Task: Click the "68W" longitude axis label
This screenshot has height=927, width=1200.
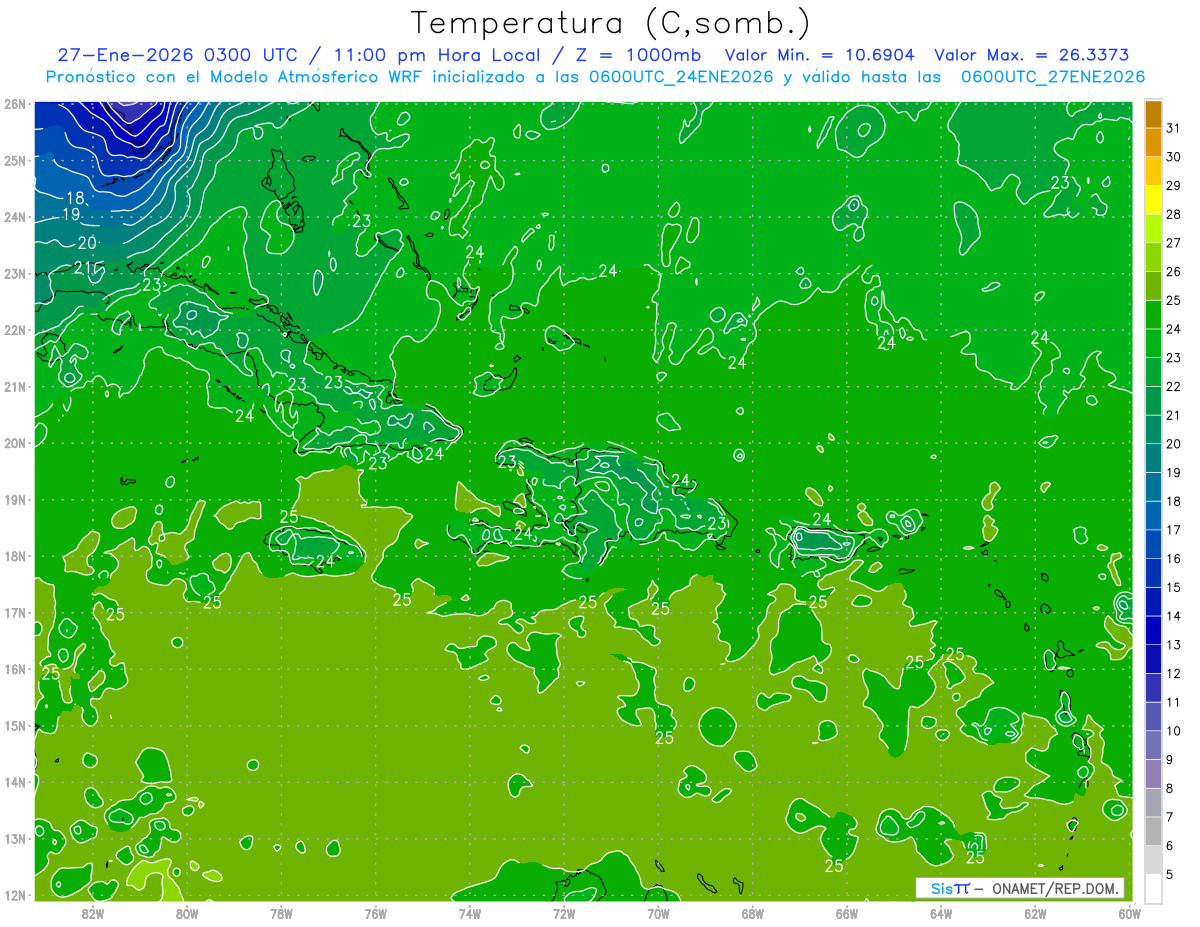Action: click(x=752, y=912)
